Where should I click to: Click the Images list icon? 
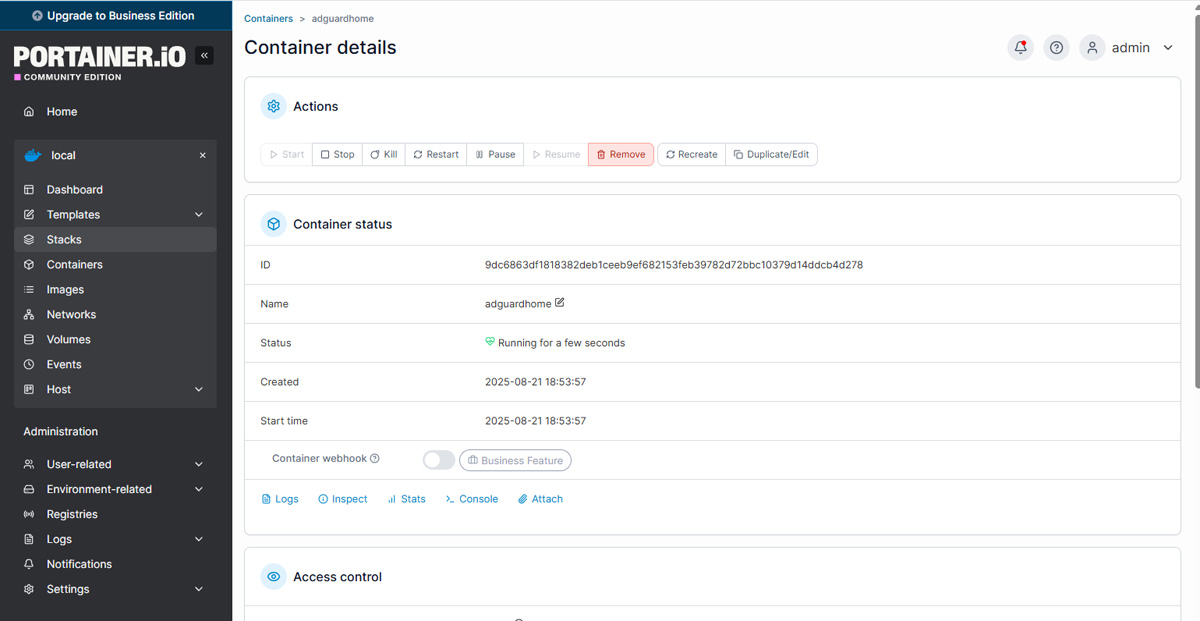[29, 290]
